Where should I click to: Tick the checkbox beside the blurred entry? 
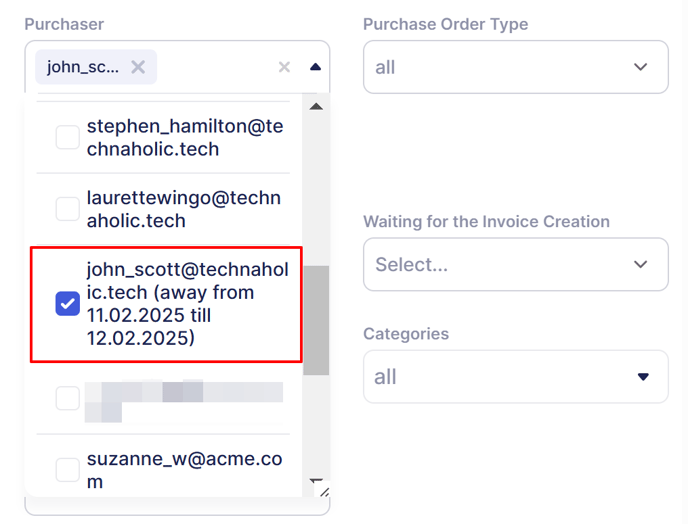pos(68,398)
